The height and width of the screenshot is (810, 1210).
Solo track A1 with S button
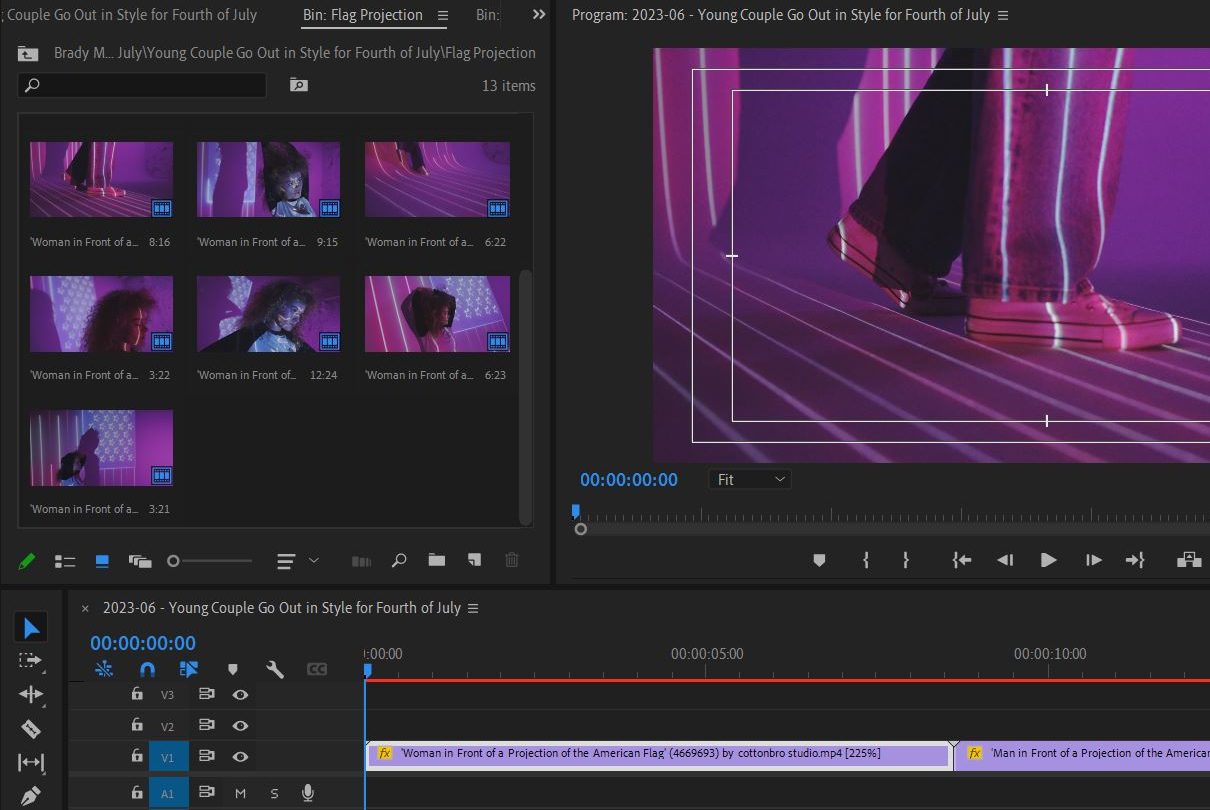(274, 793)
